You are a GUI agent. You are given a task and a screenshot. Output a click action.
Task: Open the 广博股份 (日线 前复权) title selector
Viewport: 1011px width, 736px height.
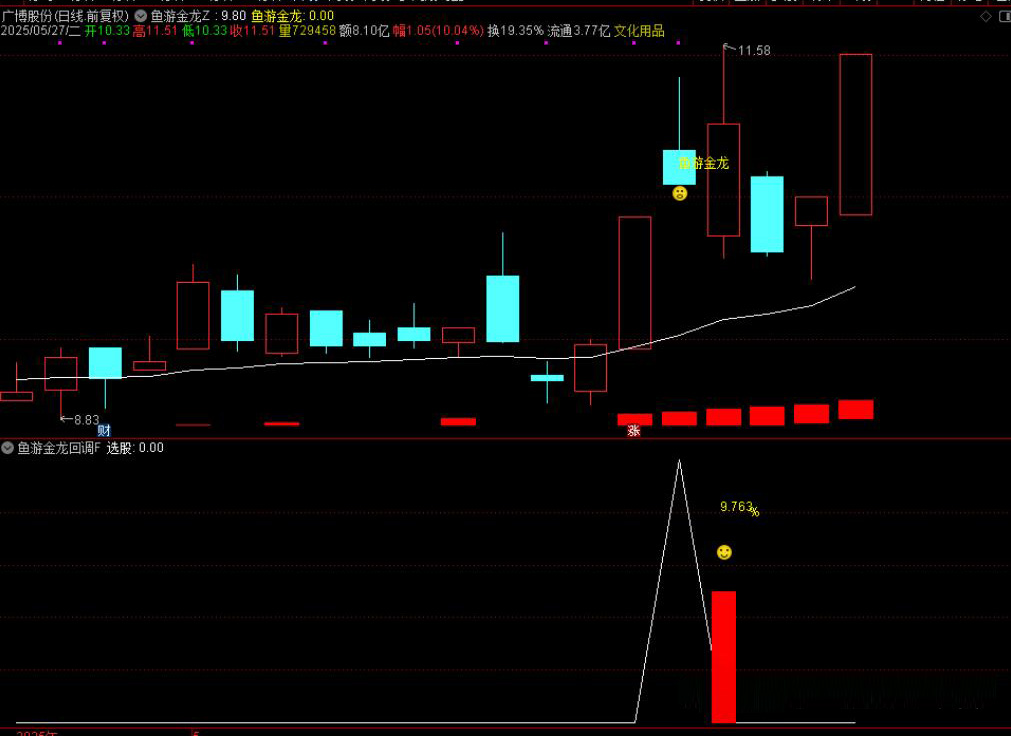[65, 17]
